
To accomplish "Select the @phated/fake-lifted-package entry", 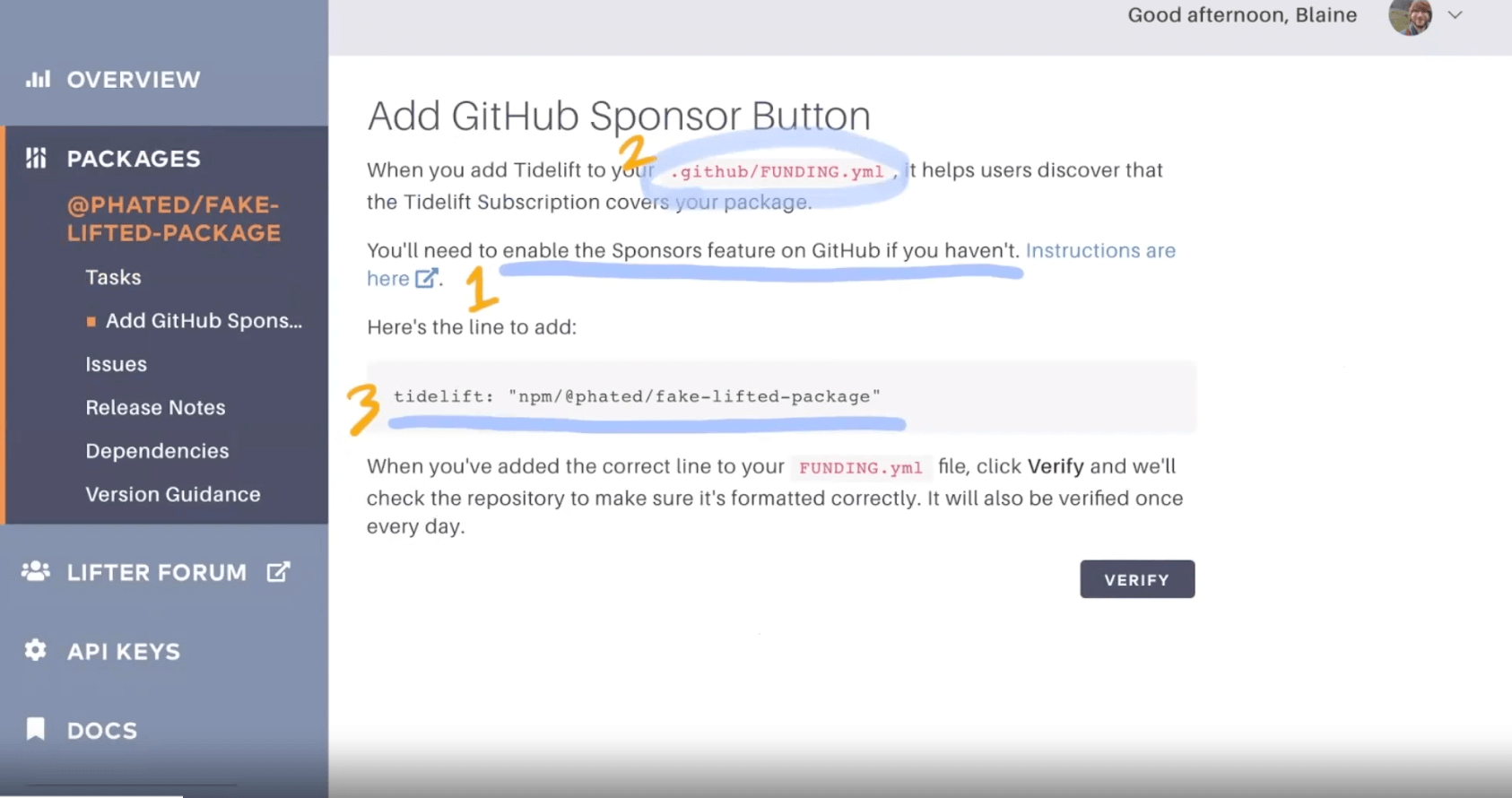I will [174, 219].
